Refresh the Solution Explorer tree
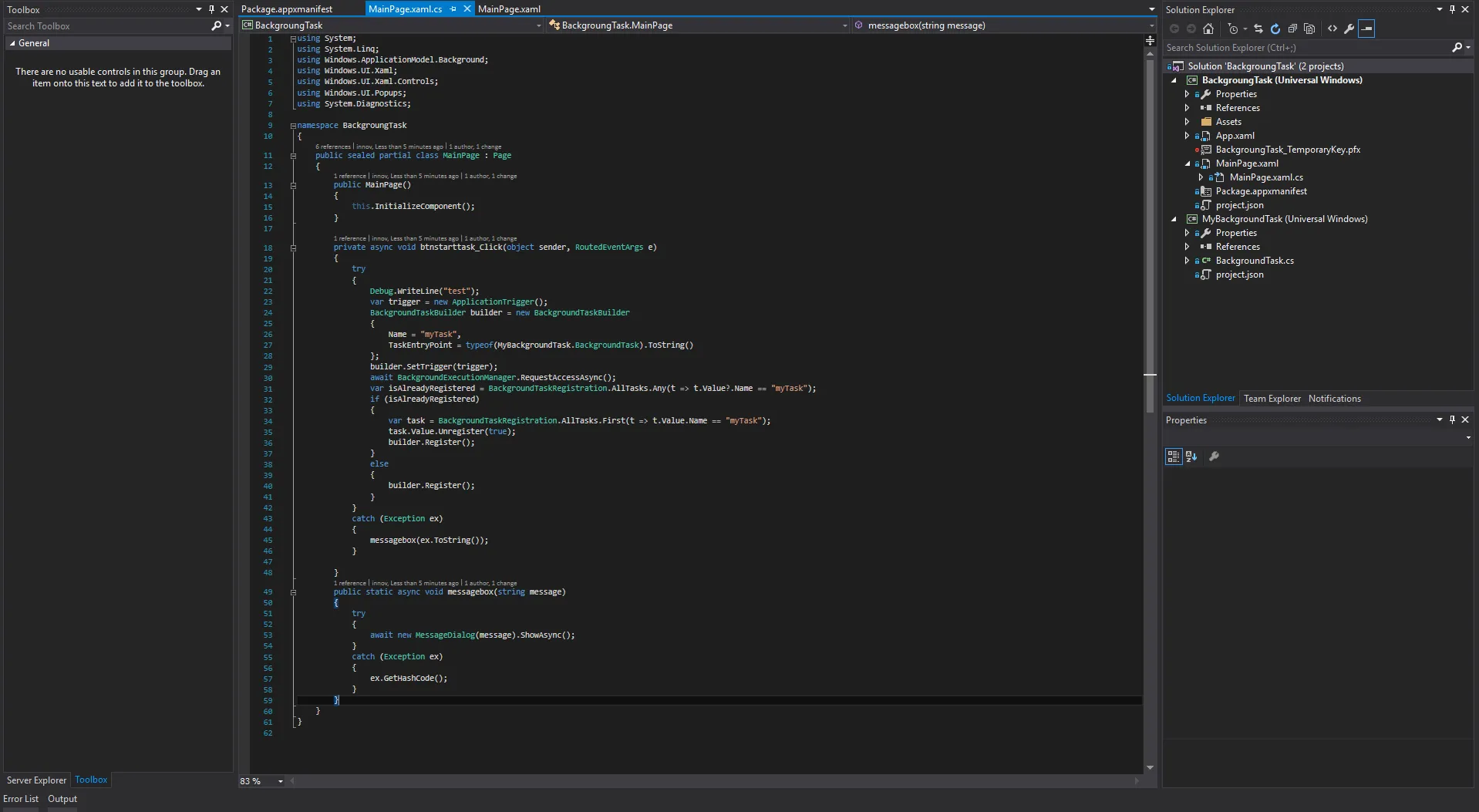 tap(1275, 29)
